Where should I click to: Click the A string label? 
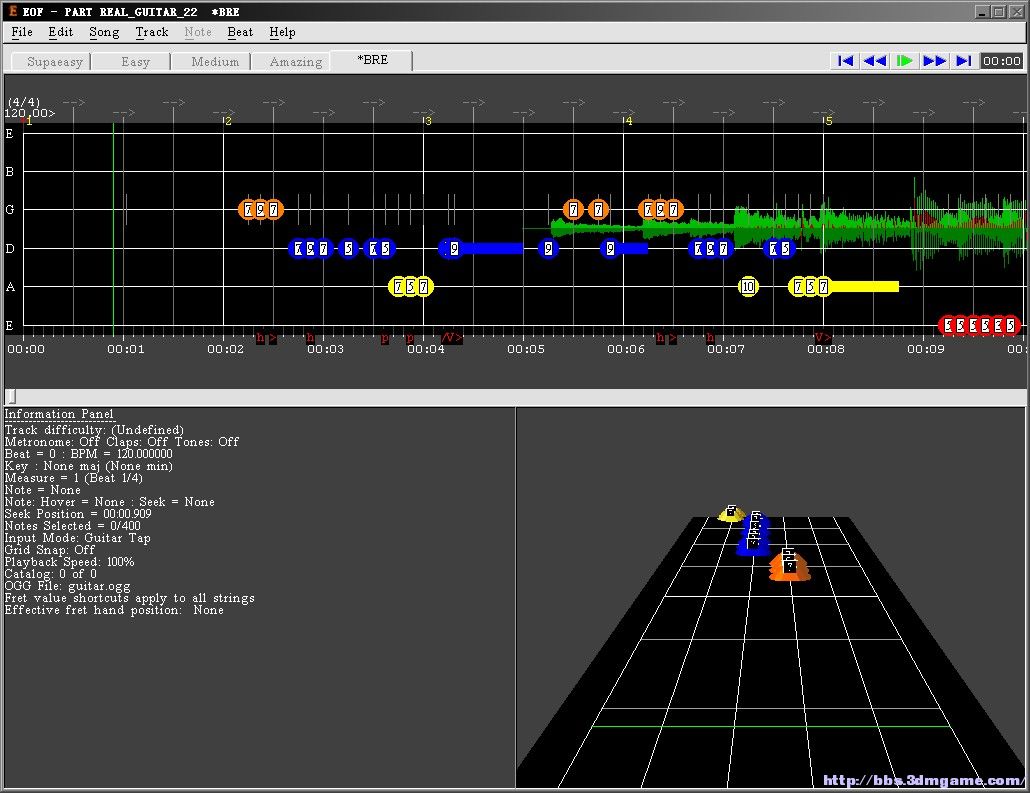pyautogui.click(x=10, y=287)
